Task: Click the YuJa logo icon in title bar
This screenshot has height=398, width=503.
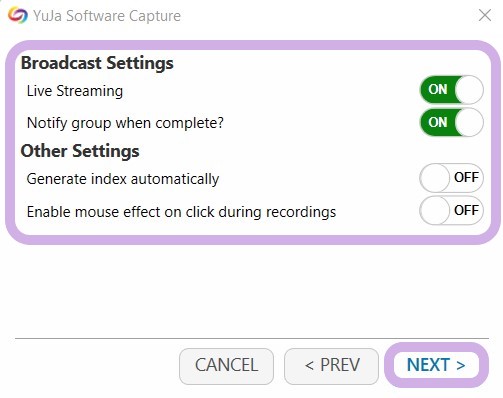Action: tap(18, 15)
